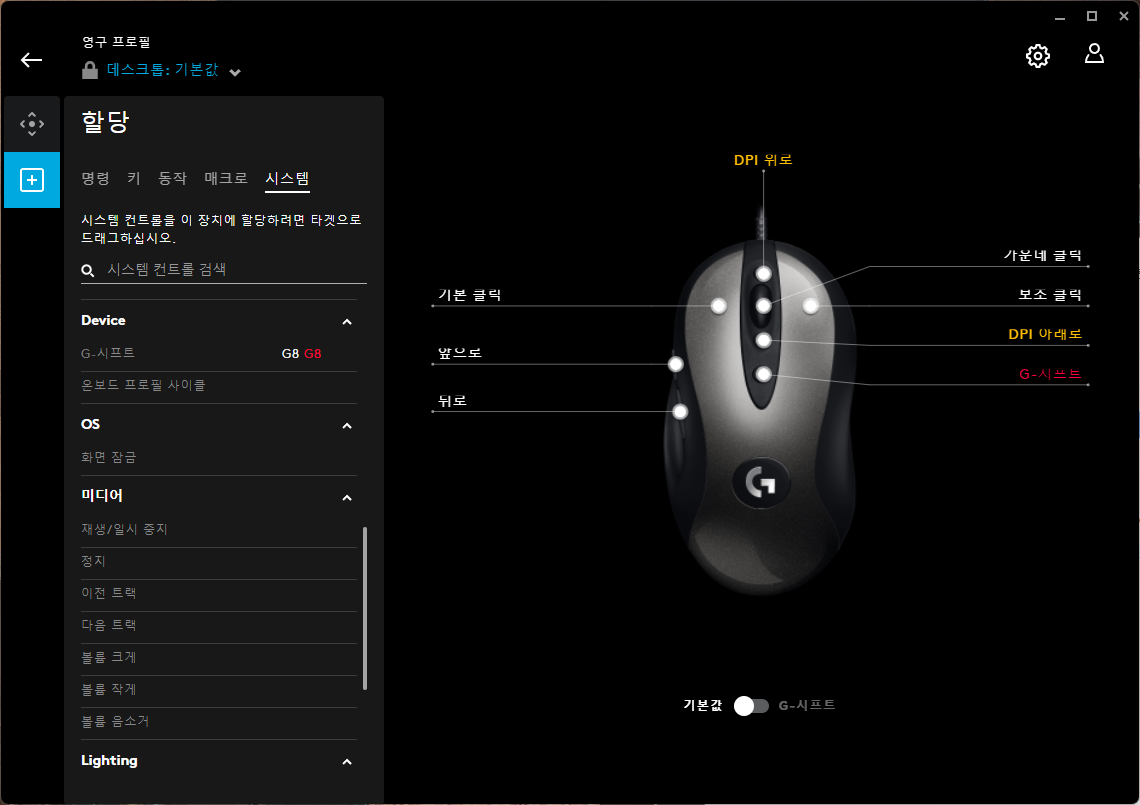The height and width of the screenshot is (805, 1140).
Task: Select the DPI 아래로 button dot on mouse
Action: [x=763, y=340]
